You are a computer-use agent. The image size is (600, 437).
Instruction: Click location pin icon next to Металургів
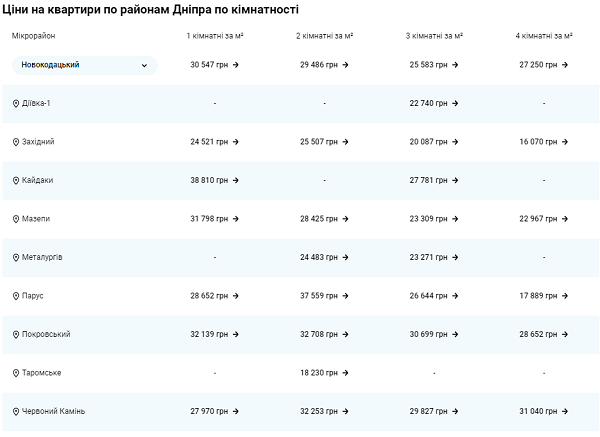pos(16,257)
